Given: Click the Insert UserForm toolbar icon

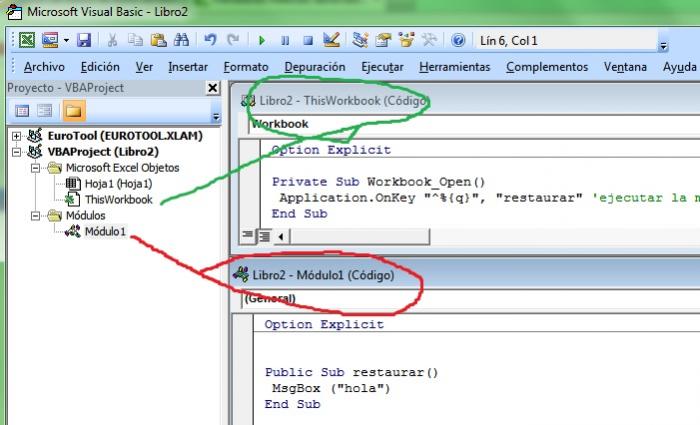Looking at the screenshot, I should pyautogui.click(x=50, y=40).
